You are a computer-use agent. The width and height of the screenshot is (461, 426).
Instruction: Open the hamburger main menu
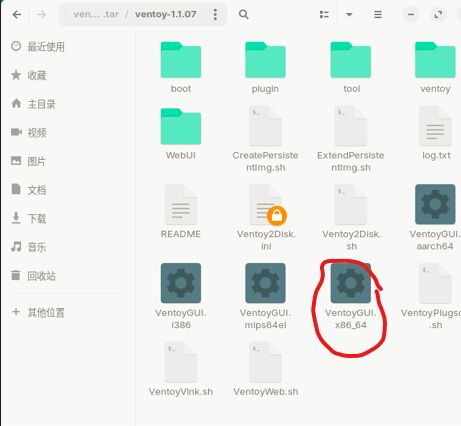pyautogui.click(x=378, y=14)
